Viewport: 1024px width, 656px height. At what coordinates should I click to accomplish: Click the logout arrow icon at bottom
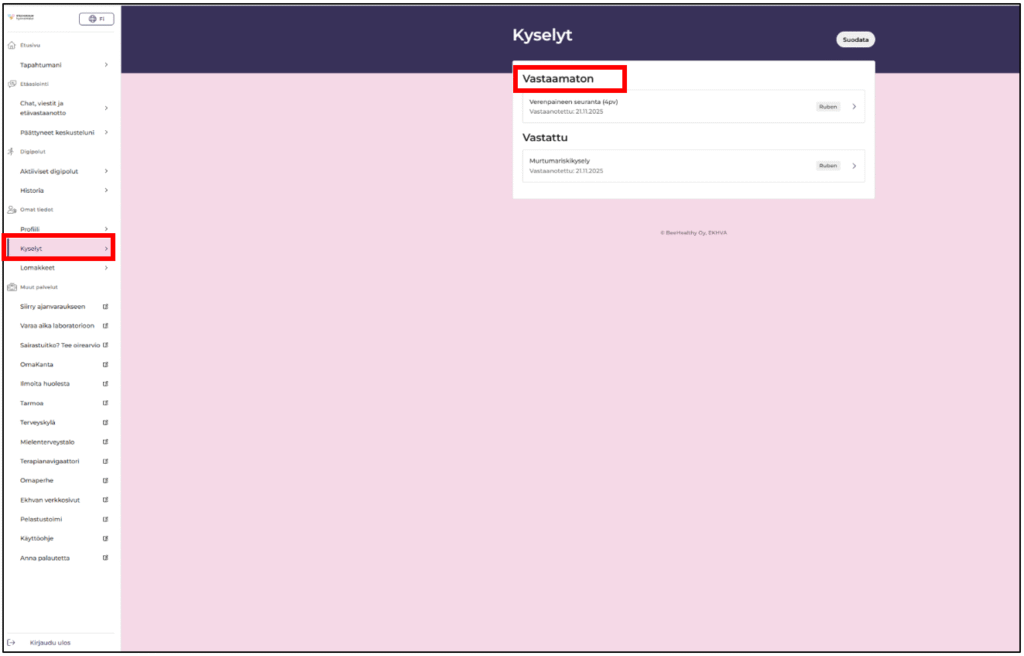(x=12, y=642)
